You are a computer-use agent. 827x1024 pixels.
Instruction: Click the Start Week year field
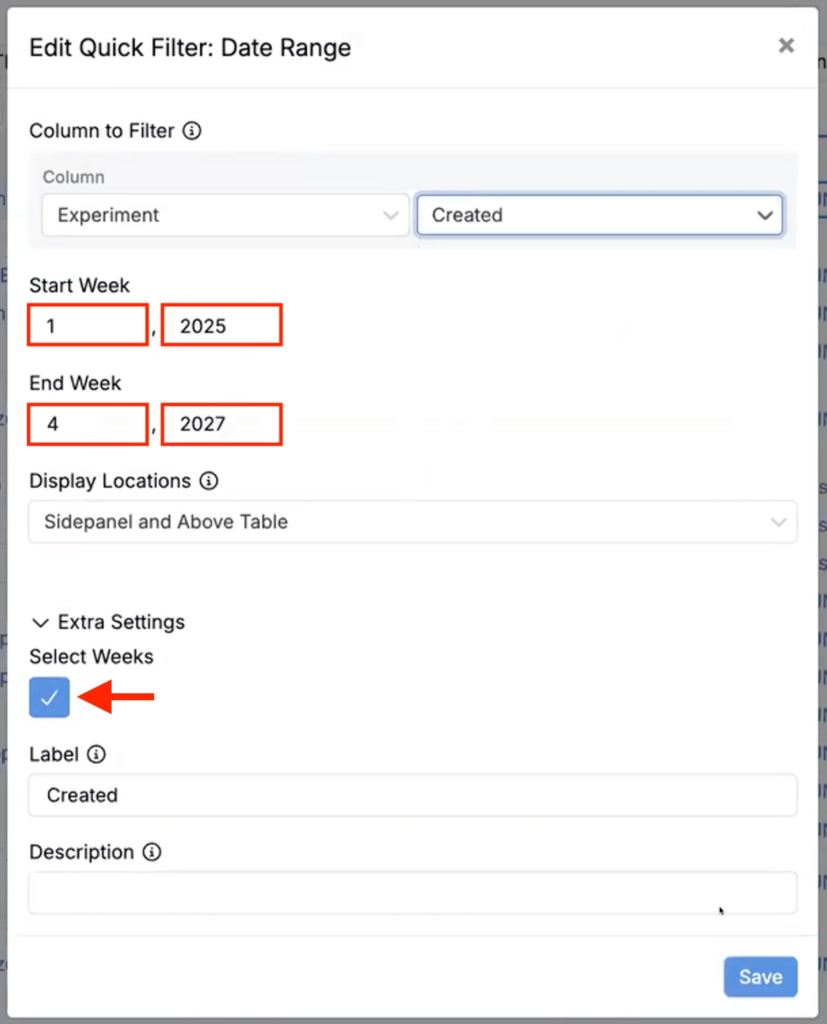[x=221, y=326]
